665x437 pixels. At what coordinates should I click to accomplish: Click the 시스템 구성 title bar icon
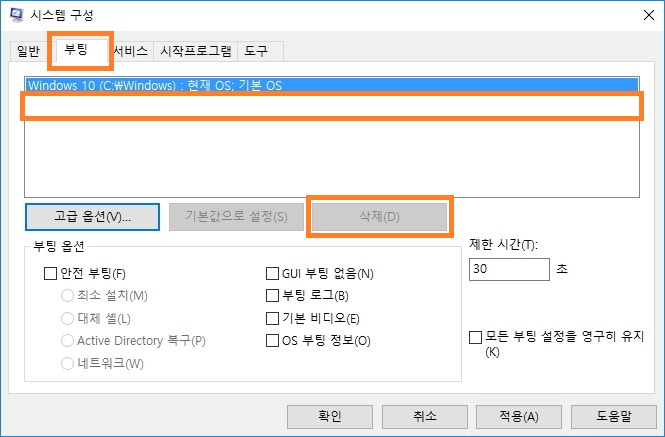point(16,15)
